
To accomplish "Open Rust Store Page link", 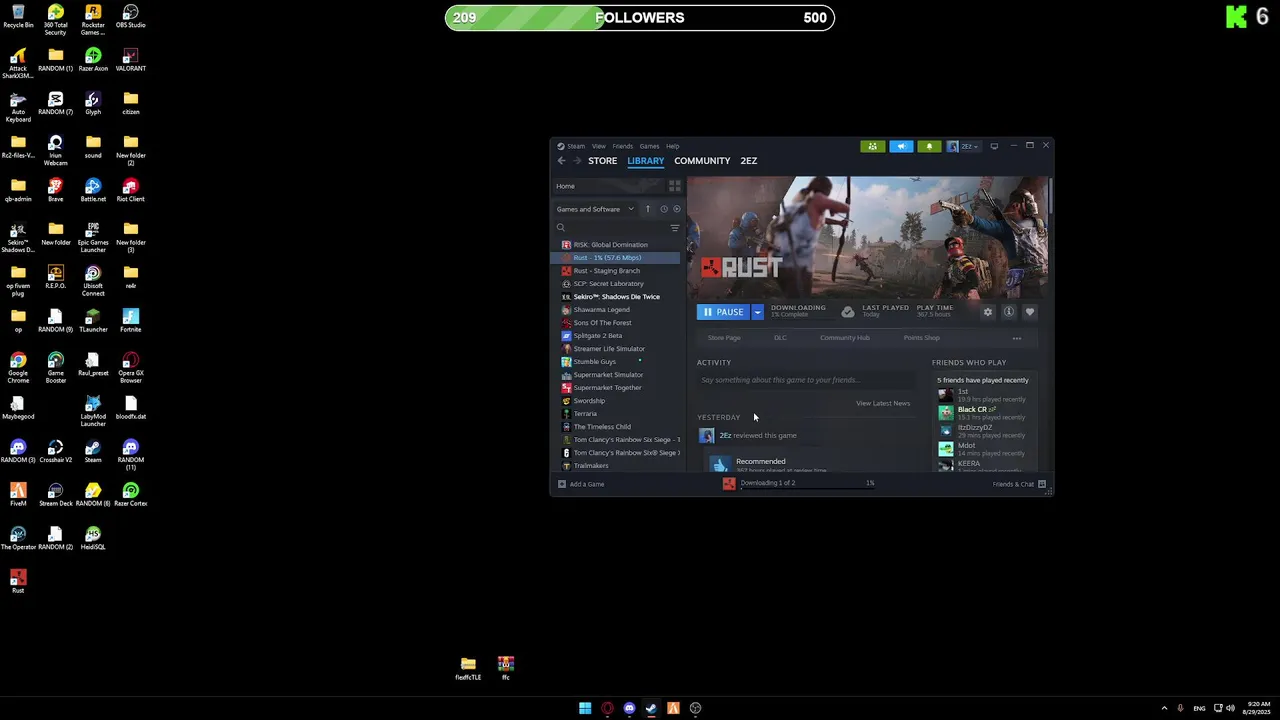I will pyautogui.click(x=724, y=338).
